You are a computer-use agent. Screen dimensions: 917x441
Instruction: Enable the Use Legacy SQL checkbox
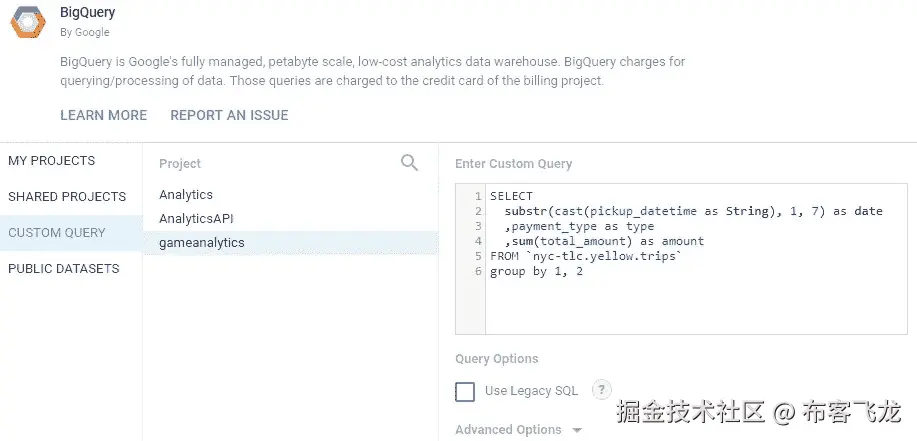tap(465, 392)
